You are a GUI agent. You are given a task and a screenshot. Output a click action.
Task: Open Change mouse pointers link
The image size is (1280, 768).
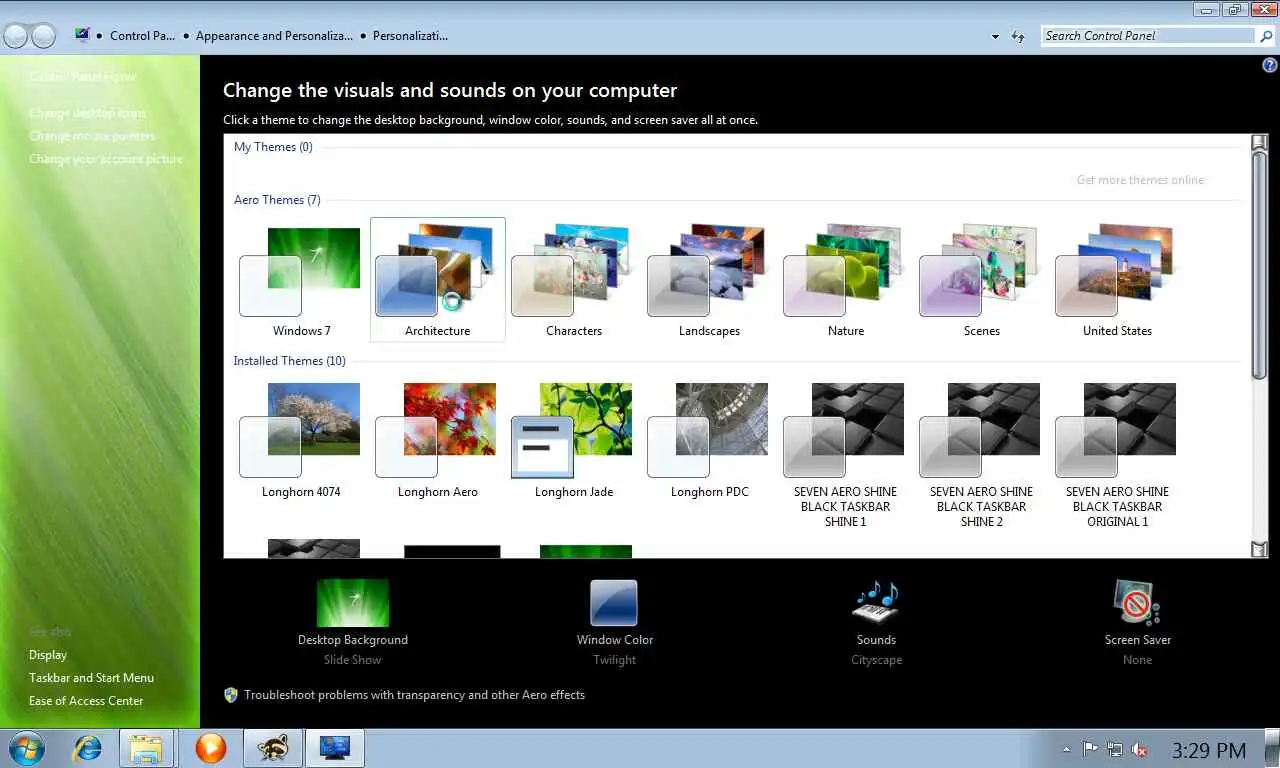(92, 136)
